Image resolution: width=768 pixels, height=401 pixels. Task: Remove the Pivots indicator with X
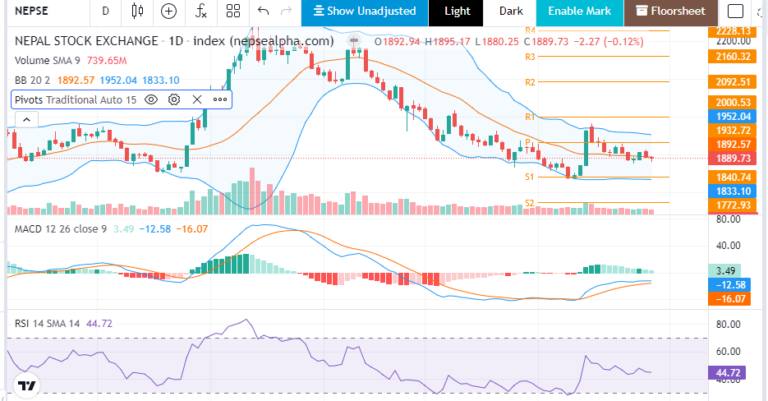pyautogui.click(x=197, y=99)
